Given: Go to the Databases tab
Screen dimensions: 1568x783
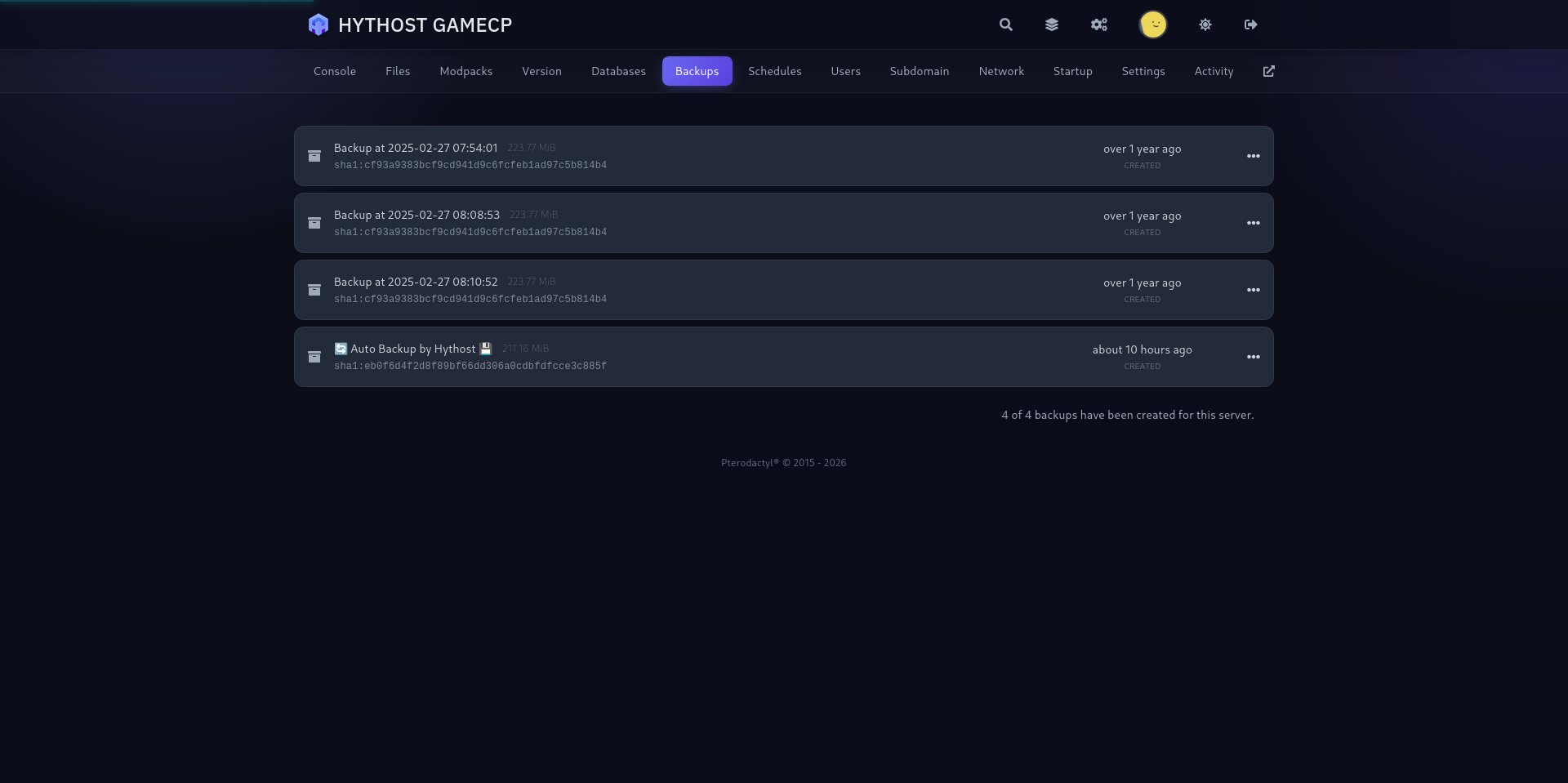Looking at the screenshot, I should click(618, 71).
